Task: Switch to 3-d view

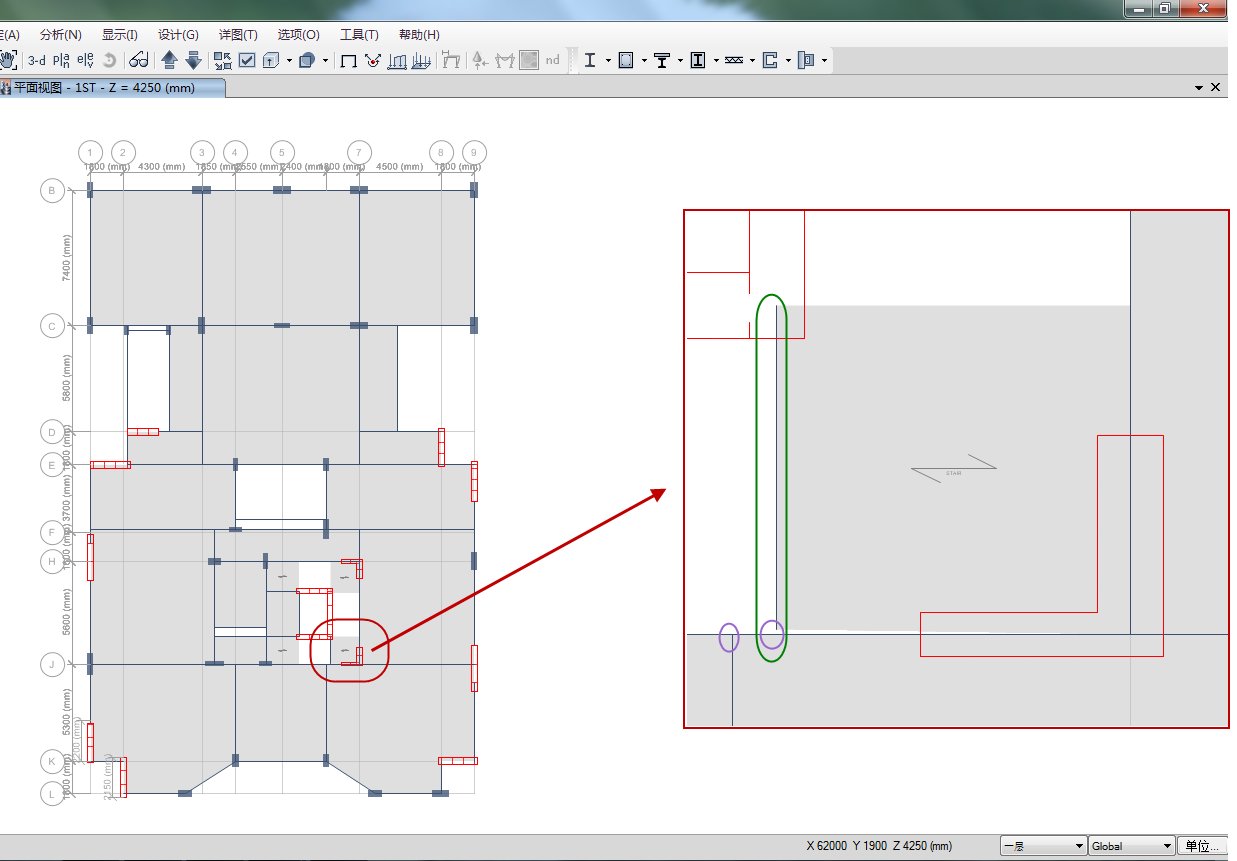Action: (x=37, y=60)
